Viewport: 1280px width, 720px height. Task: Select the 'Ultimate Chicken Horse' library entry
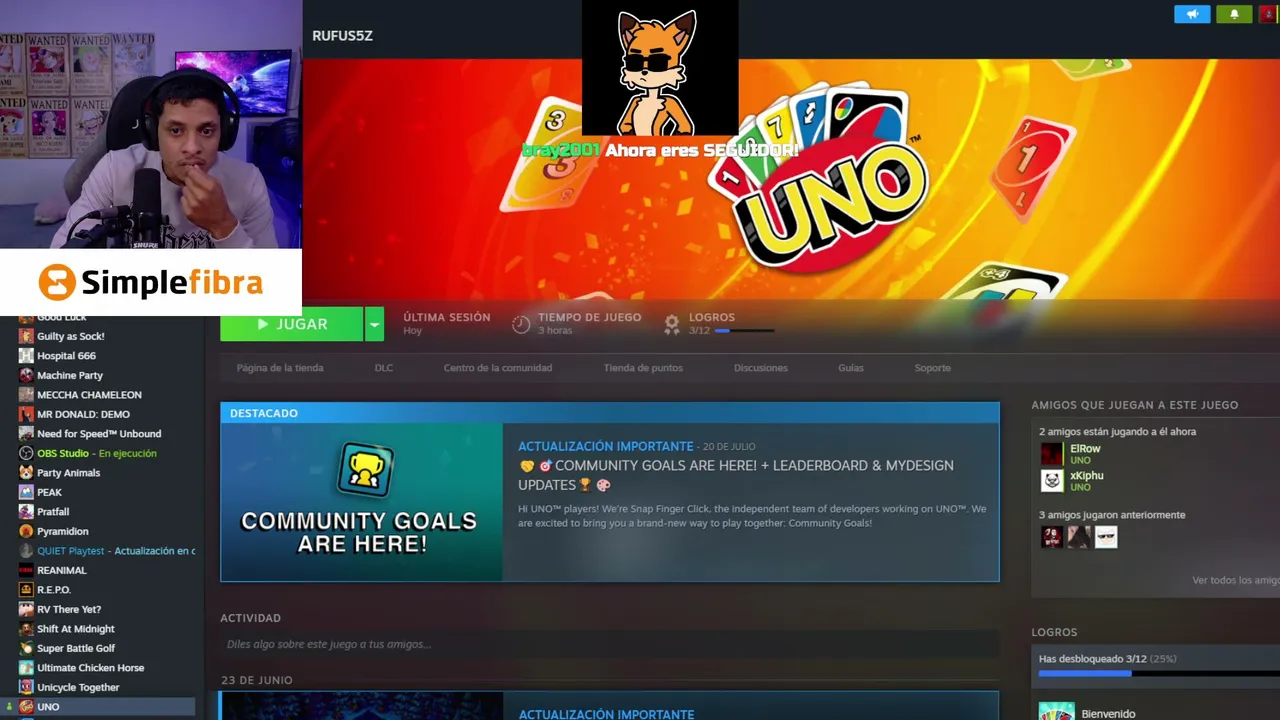(x=91, y=668)
